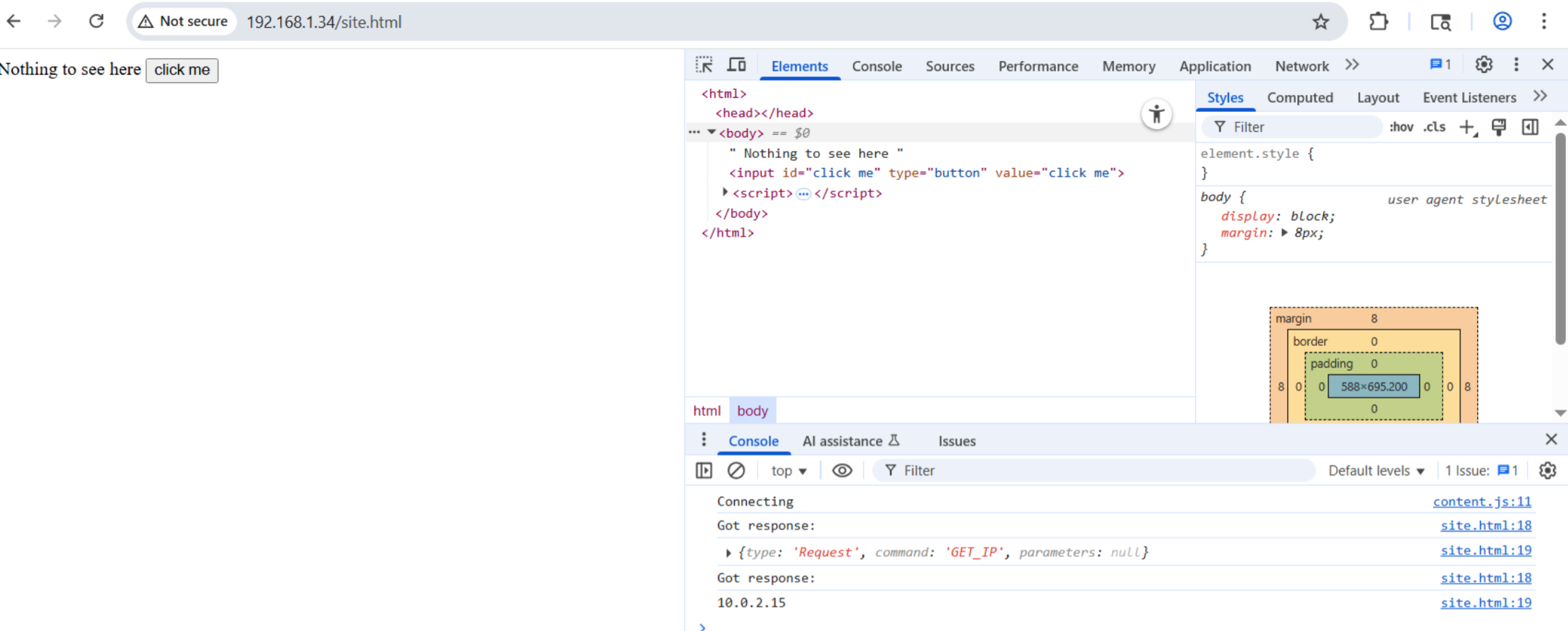Open the Performance tab
The width and height of the screenshot is (1568, 631).
[1038, 66]
